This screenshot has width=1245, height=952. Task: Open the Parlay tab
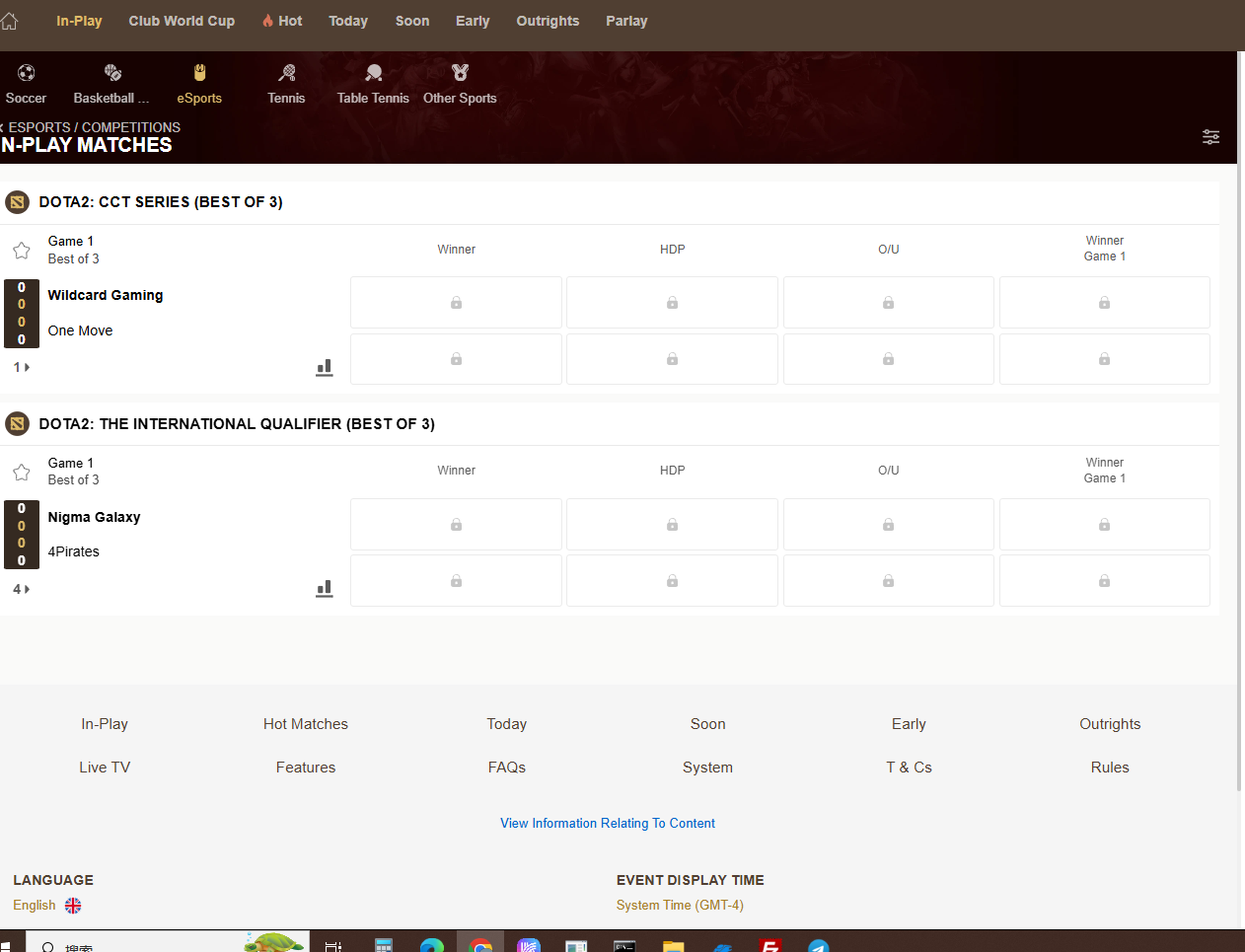tap(626, 21)
